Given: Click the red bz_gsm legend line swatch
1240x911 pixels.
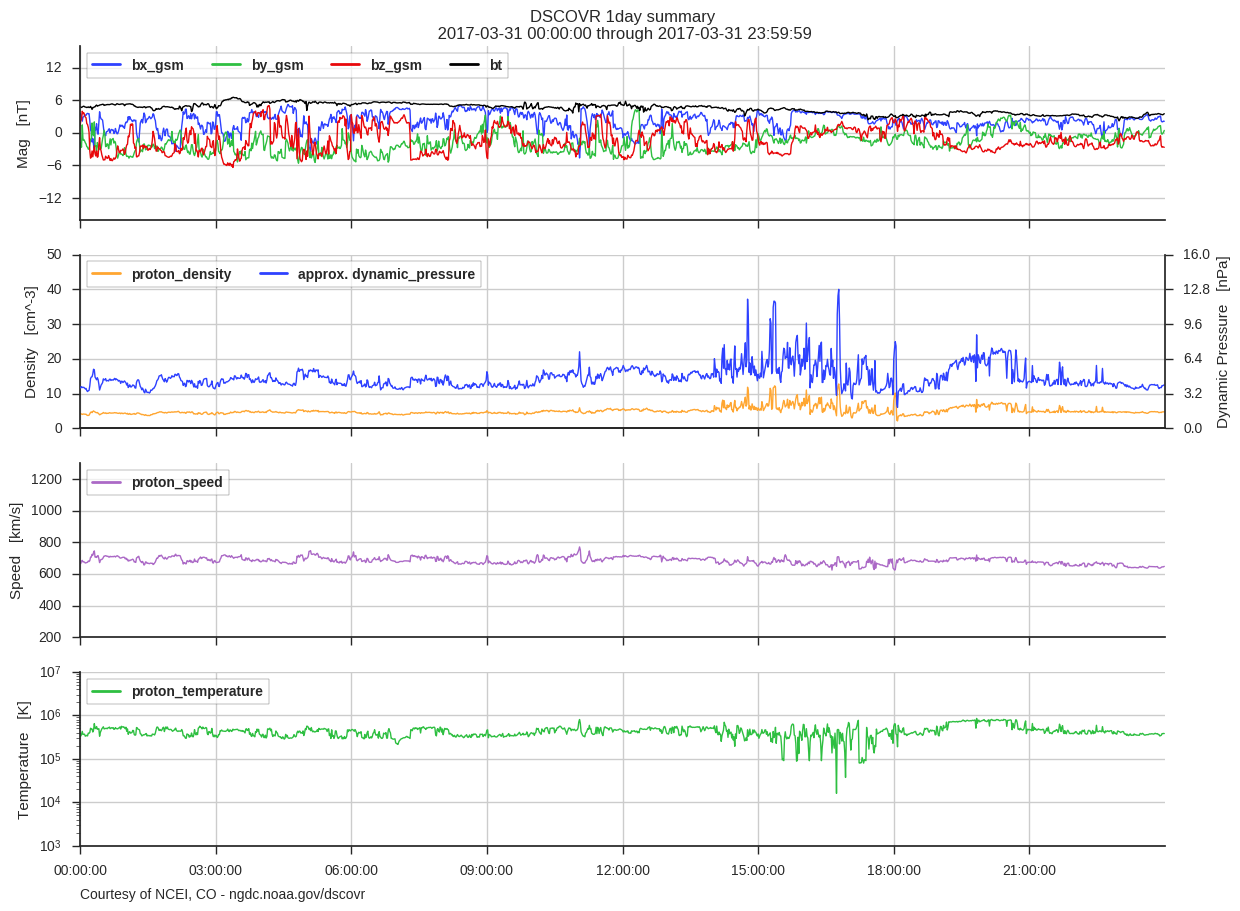Looking at the screenshot, I should 345,65.
